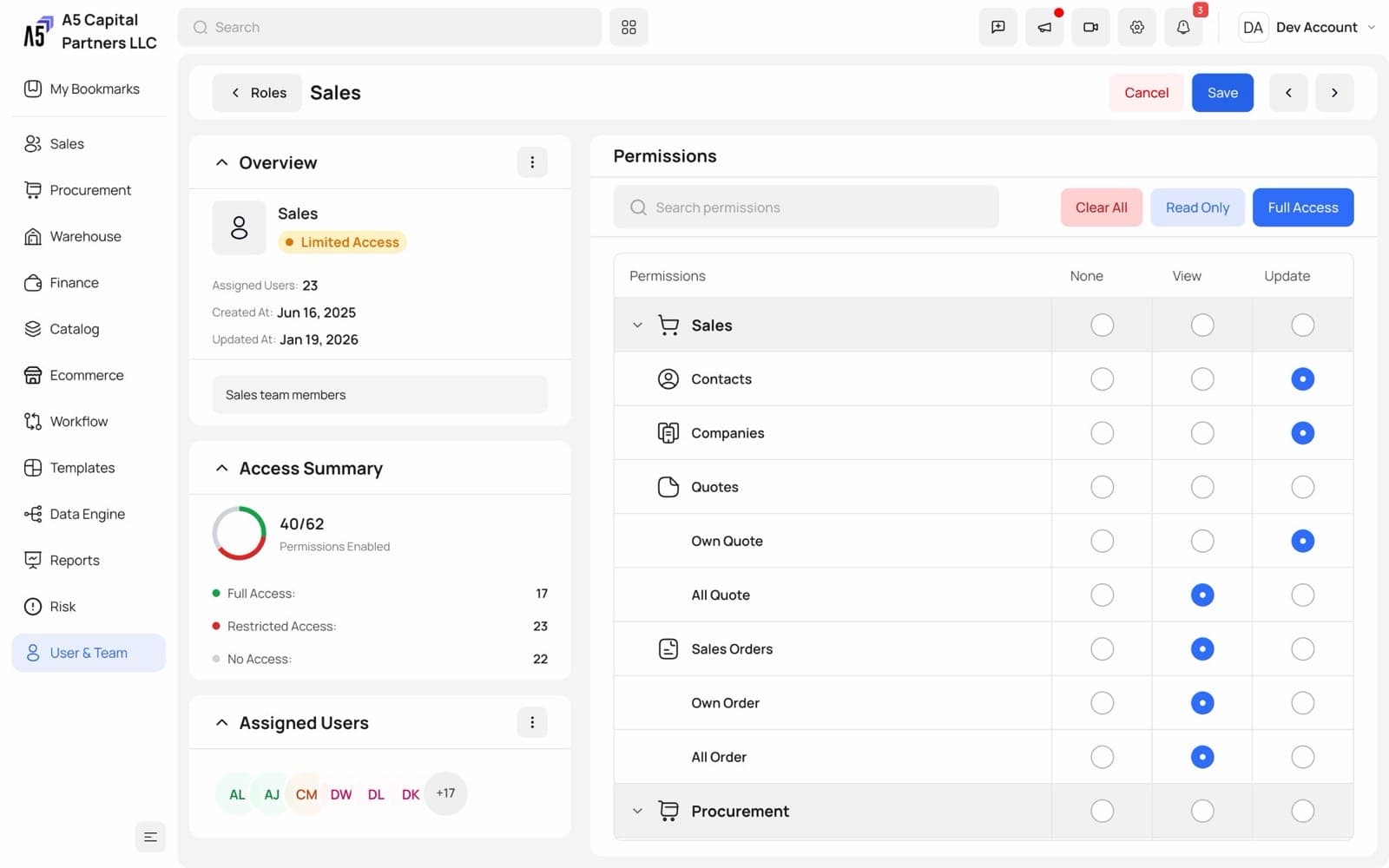Set All Quote permission to Update
The image size is (1389, 868).
pos(1302,595)
